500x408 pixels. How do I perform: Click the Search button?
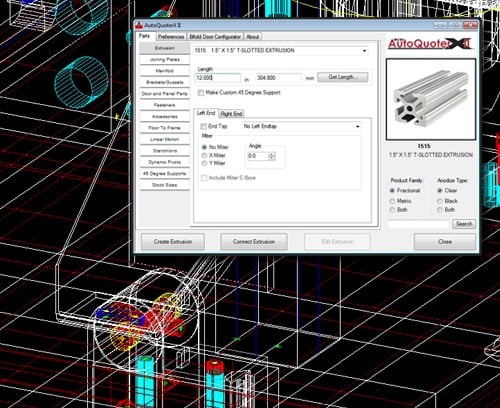pyautogui.click(x=464, y=224)
